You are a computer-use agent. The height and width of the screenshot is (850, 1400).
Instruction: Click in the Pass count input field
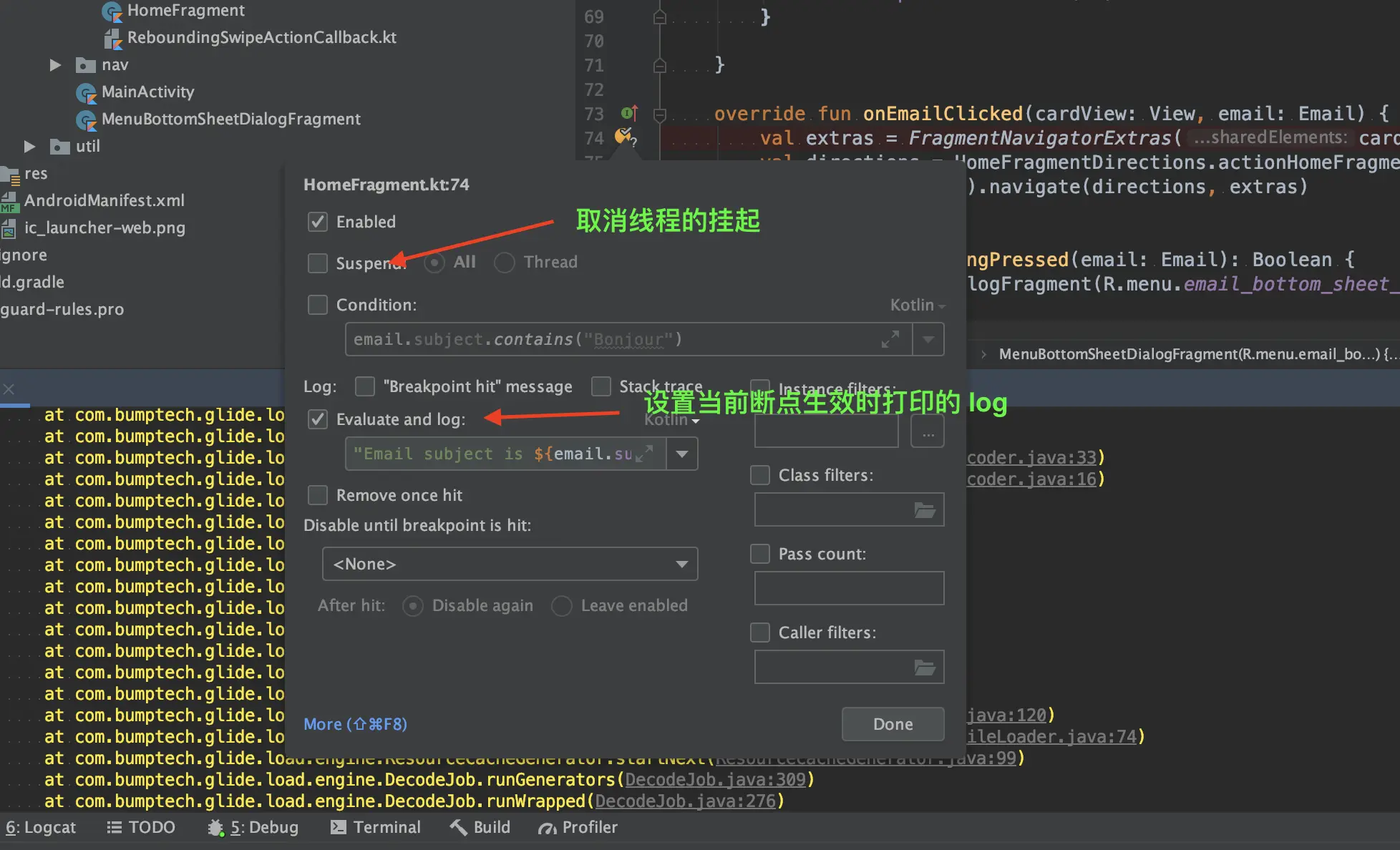(849, 588)
